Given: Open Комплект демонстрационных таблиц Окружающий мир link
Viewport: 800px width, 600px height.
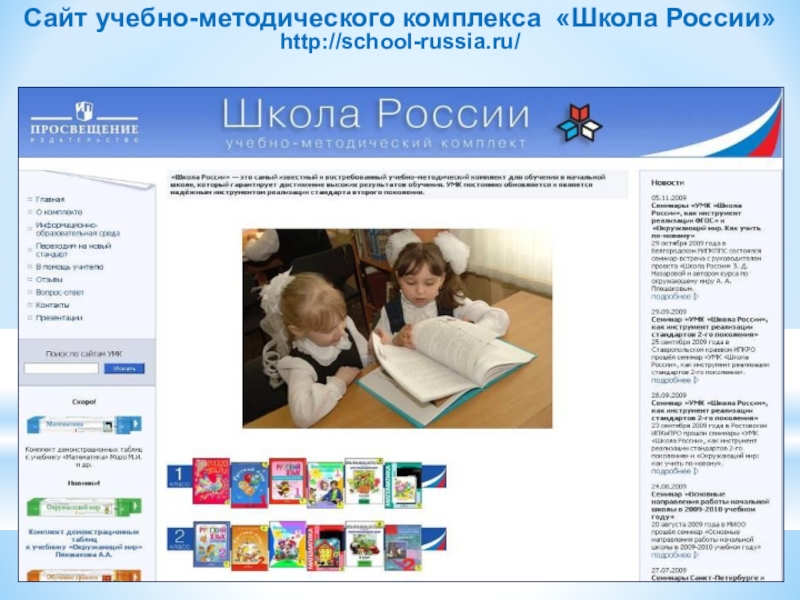Looking at the screenshot, I should pyautogui.click(x=84, y=543).
